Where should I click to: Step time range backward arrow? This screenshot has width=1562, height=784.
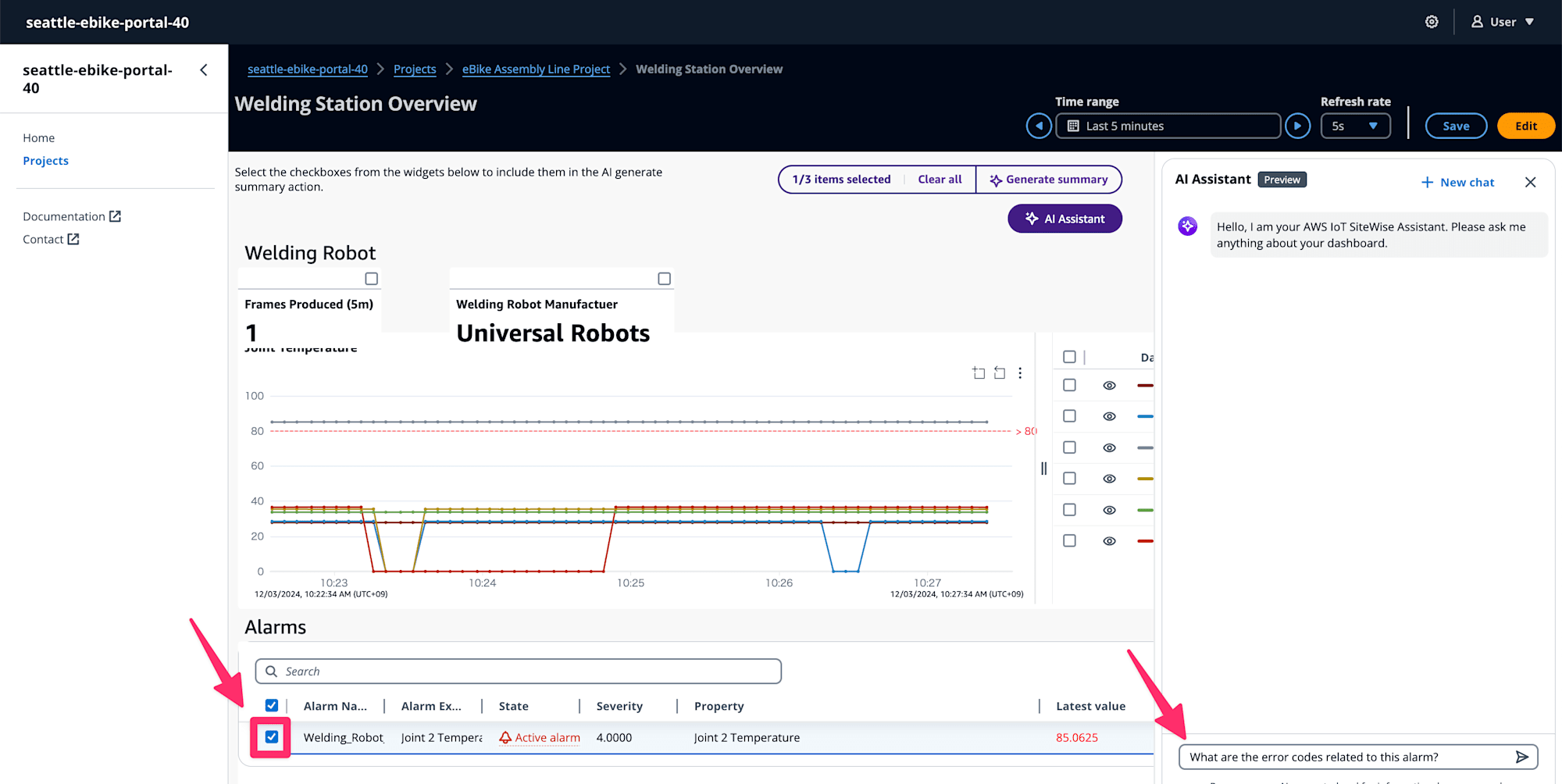[x=1039, y=126]
